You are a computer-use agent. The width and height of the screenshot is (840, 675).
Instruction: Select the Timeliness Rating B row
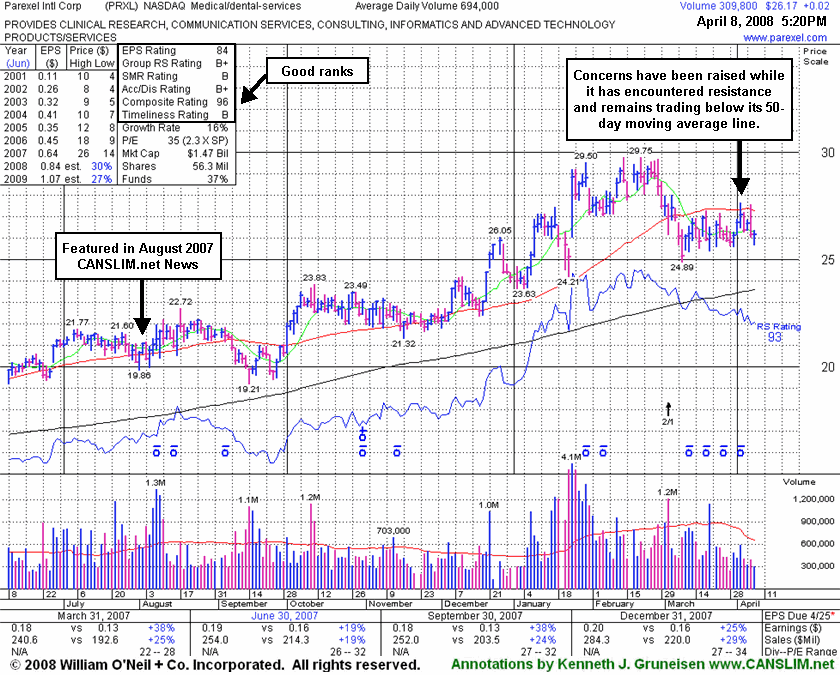(175, 115)
